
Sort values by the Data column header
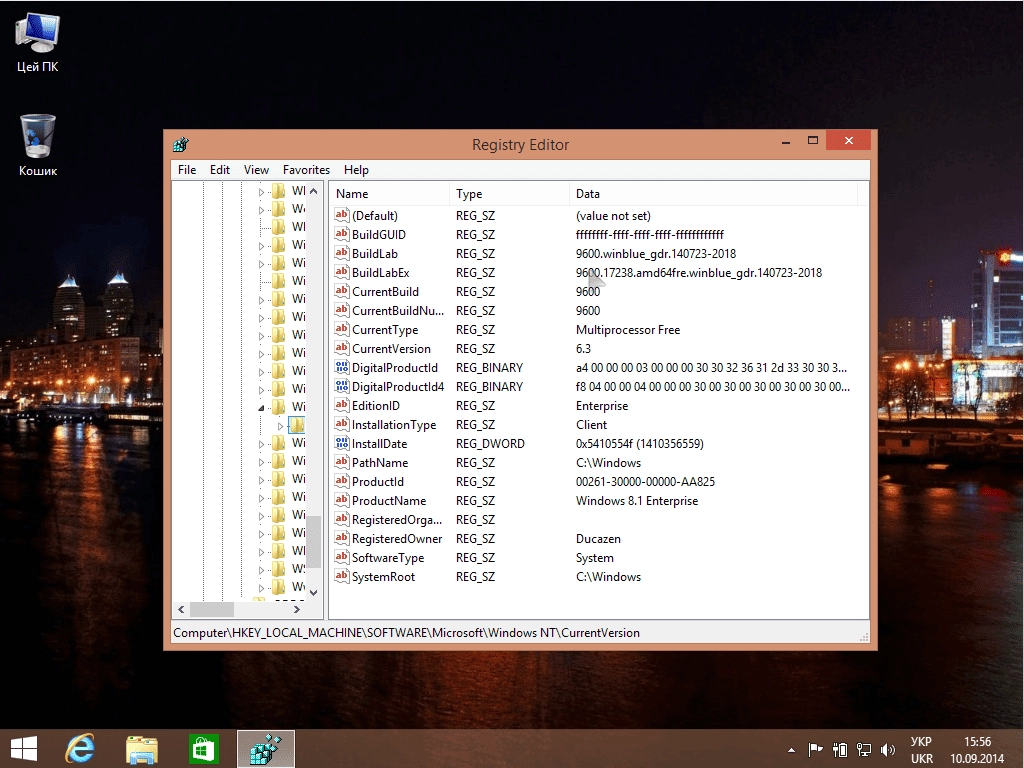(x=713, y=194)
